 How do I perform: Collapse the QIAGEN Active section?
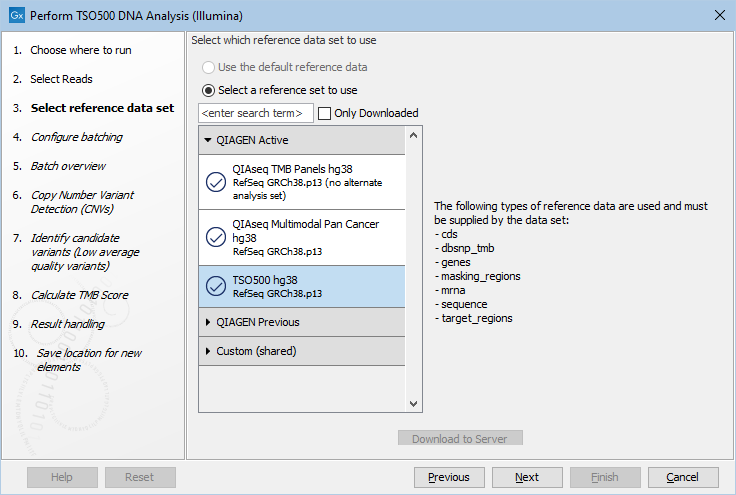coord(208,140)
